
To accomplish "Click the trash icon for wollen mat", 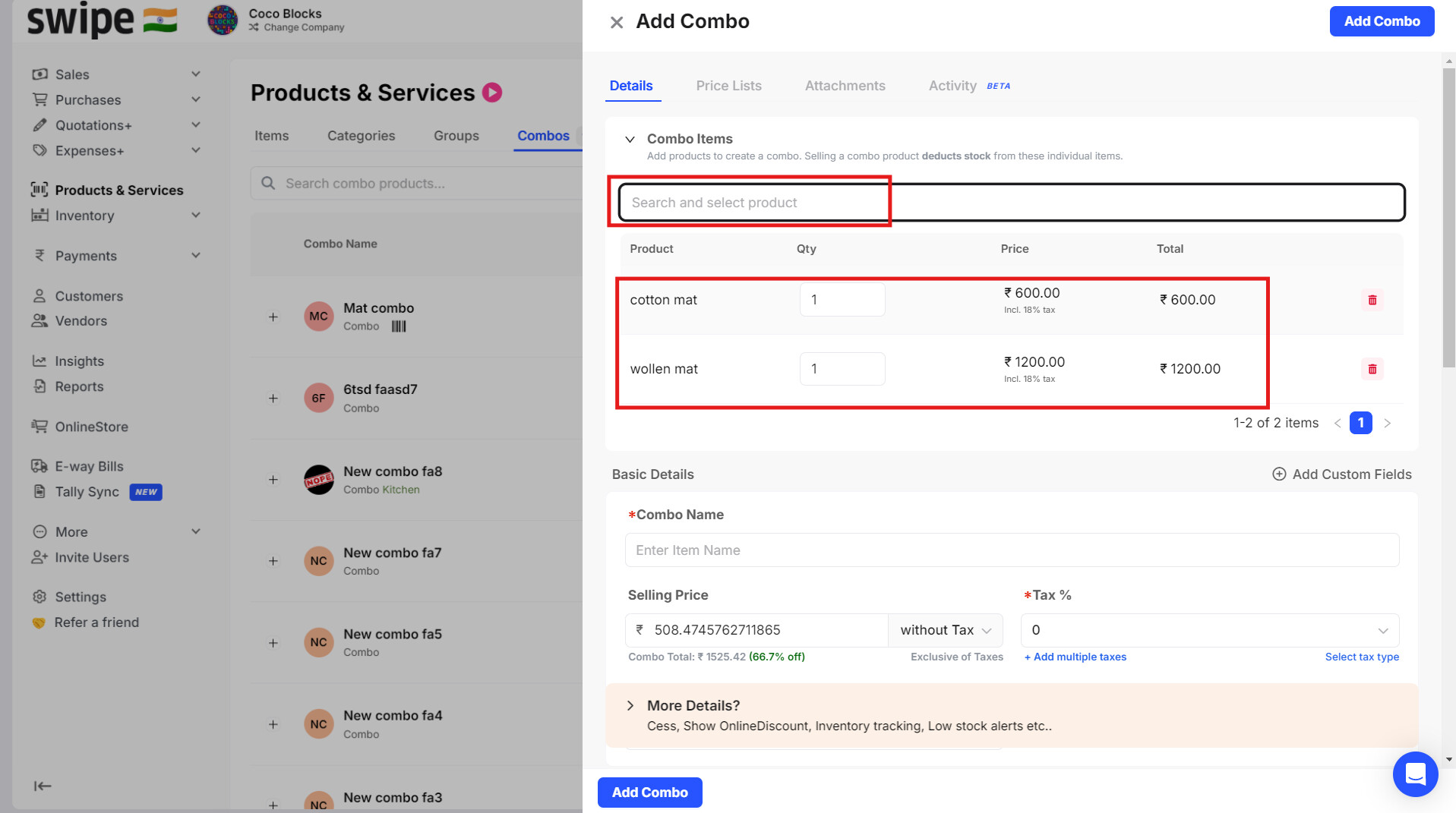I will click(x=1372, y=369).
